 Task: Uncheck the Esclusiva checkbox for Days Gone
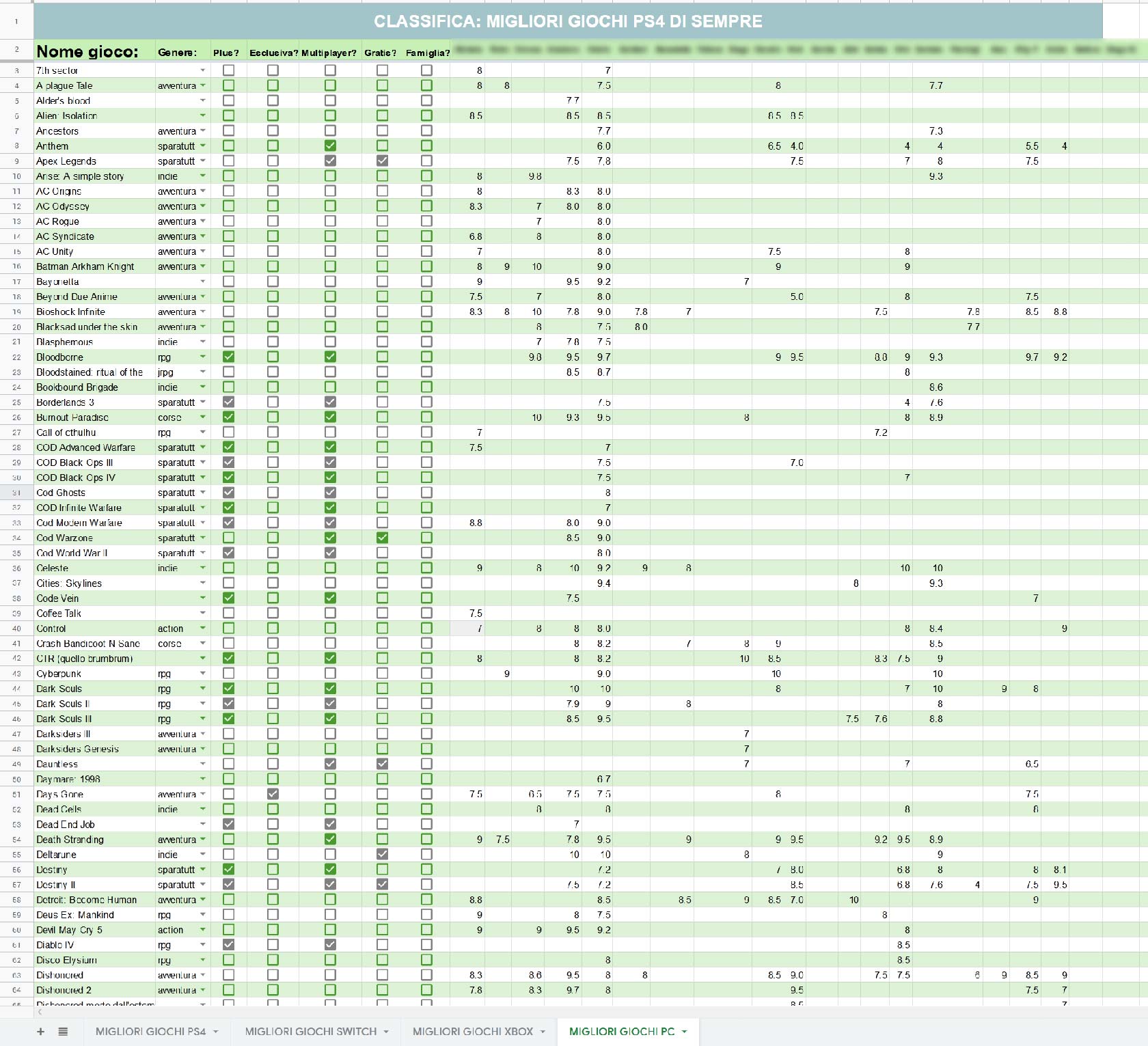[273, 794]
